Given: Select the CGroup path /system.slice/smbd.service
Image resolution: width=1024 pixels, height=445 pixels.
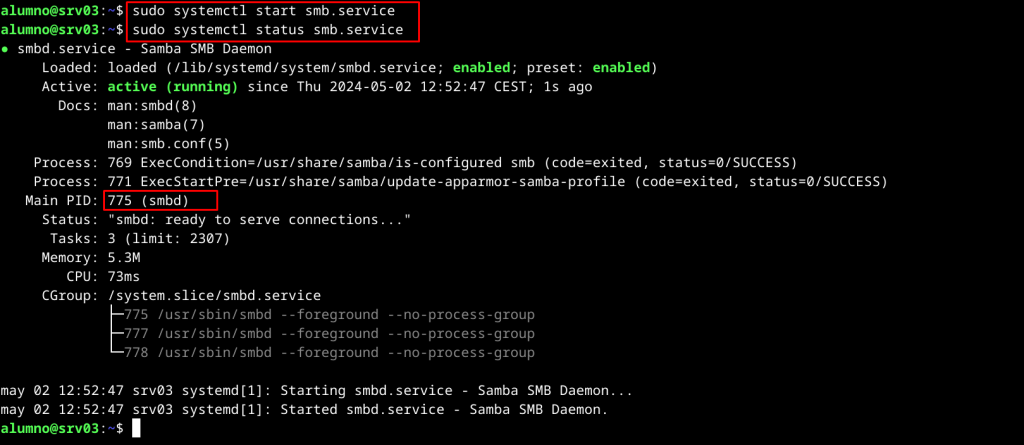Looking at the screenshot, I should 214,296.
